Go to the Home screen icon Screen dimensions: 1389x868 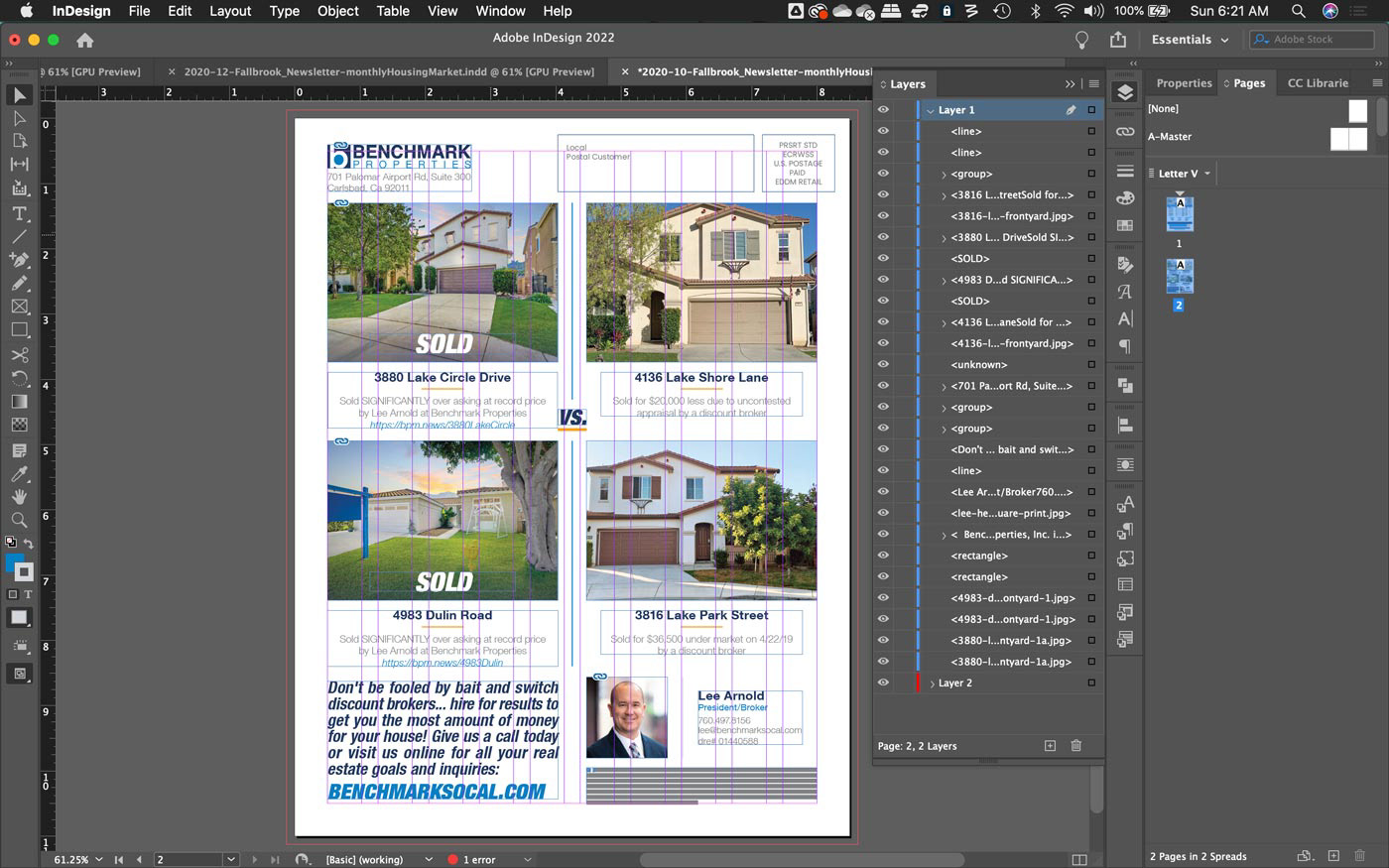pos(85,40)
